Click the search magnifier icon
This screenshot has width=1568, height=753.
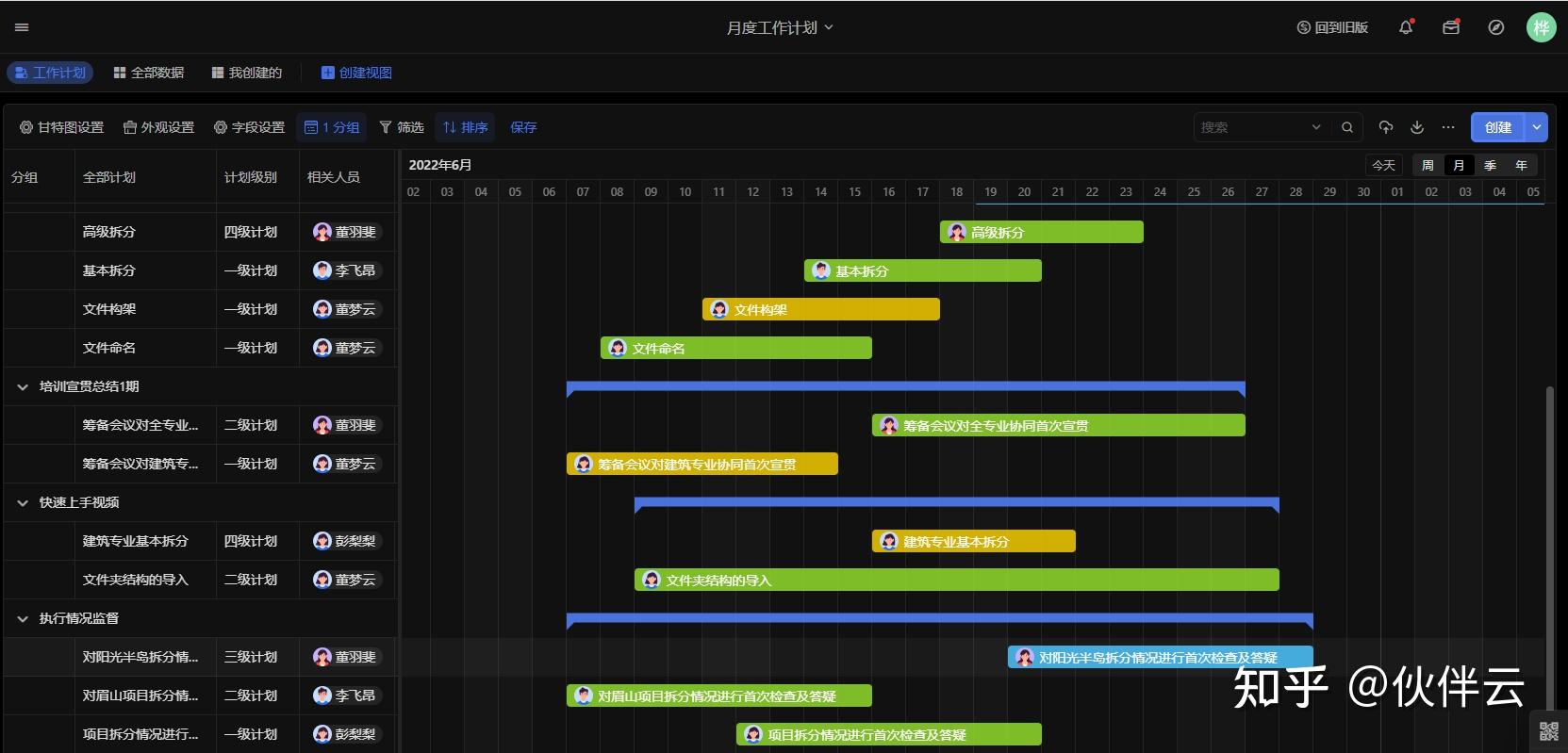coord(1347,127)
